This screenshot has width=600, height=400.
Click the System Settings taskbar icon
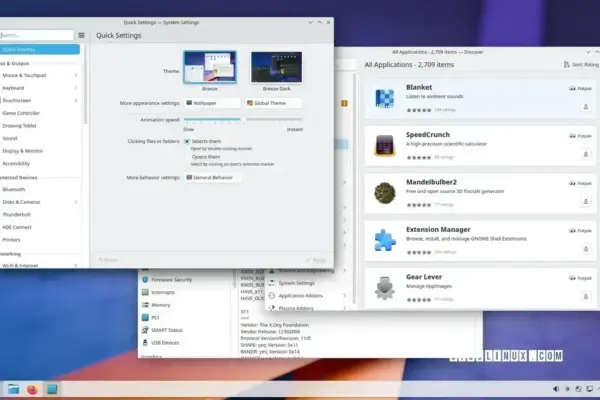(52, 389)
